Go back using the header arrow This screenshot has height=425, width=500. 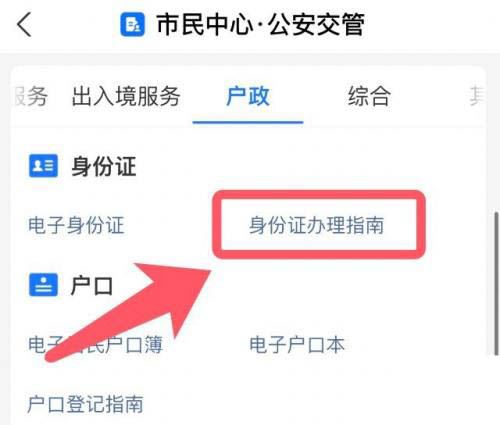click(24, 24)
